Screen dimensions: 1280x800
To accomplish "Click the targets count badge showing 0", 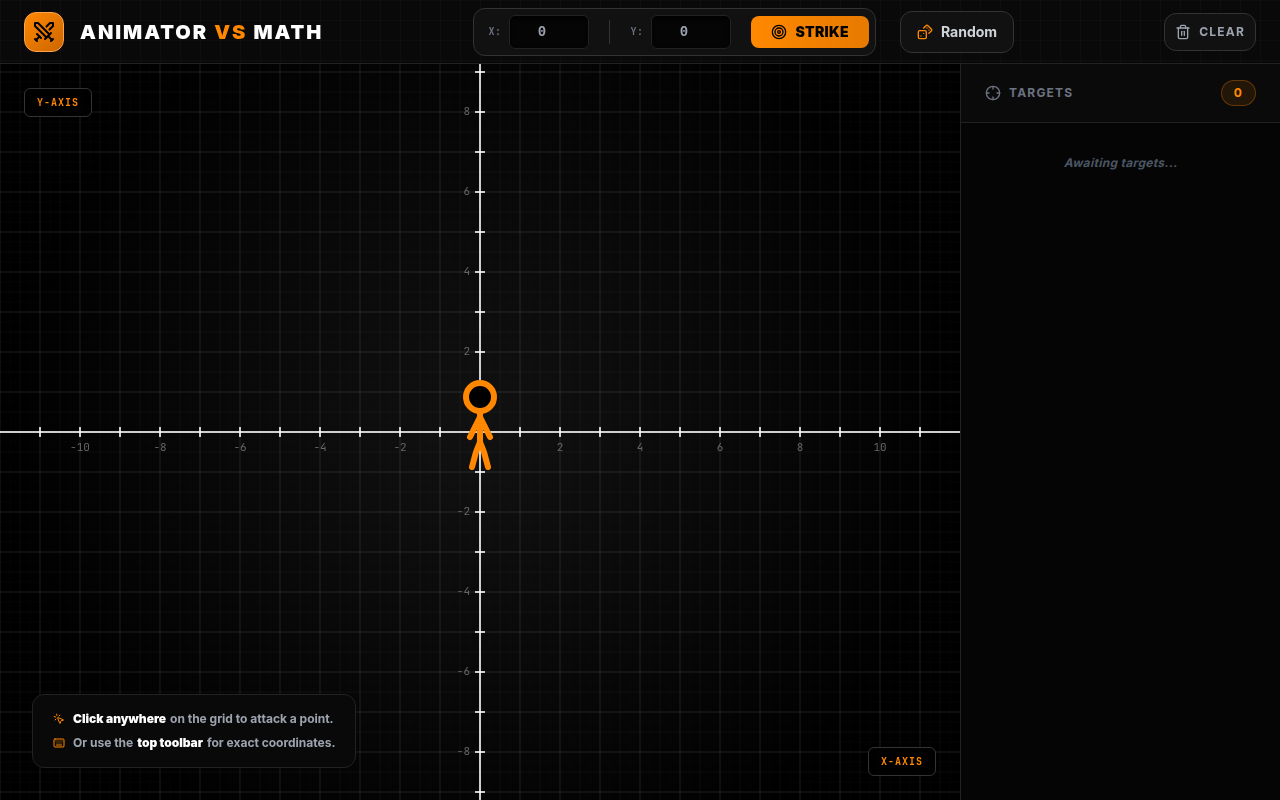I will click(1238, 93).
